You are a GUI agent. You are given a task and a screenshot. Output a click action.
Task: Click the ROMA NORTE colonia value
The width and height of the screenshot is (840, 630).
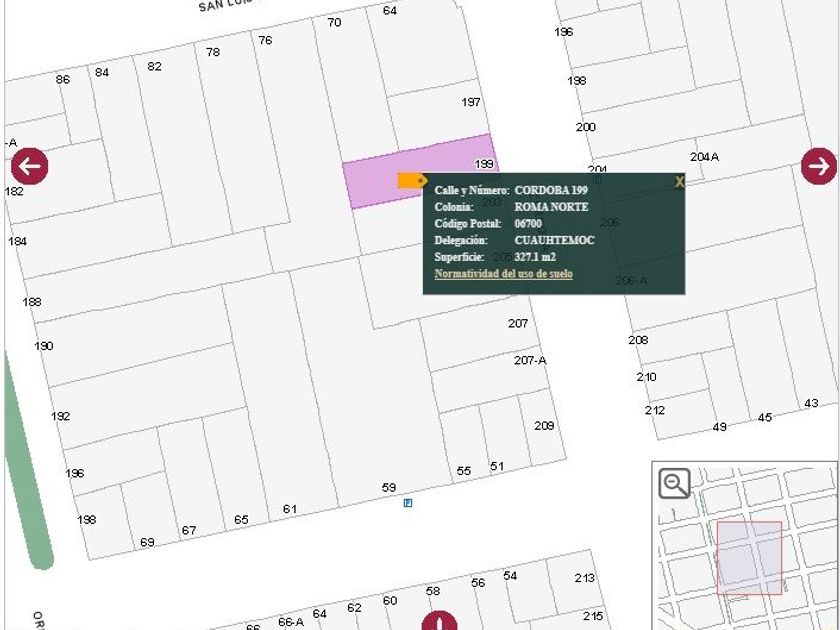click(x=551, y=207)
